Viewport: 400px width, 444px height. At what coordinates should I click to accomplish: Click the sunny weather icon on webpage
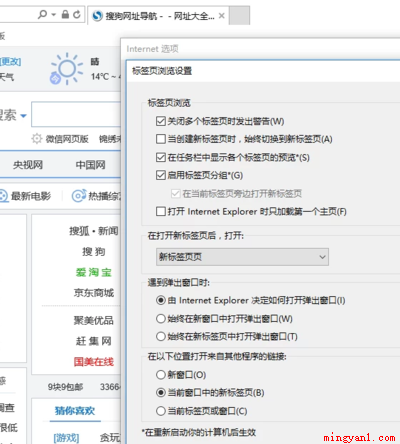(66, 69)
